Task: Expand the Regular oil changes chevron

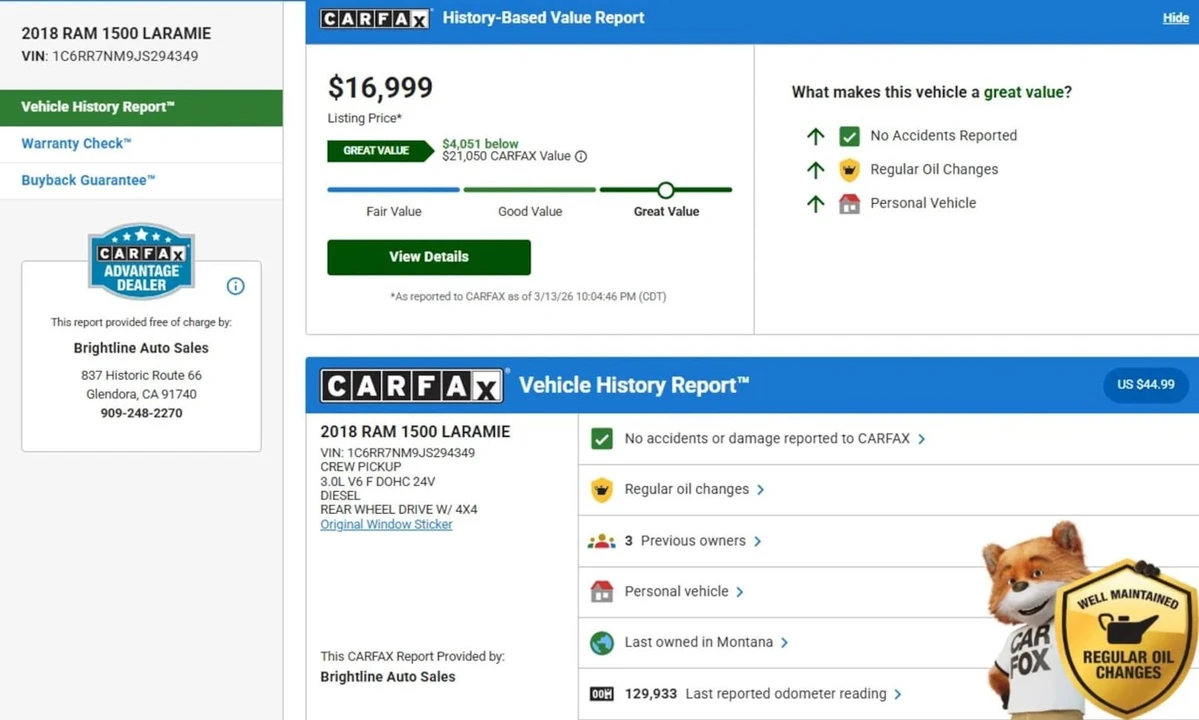Action: (x=760, y=490)
